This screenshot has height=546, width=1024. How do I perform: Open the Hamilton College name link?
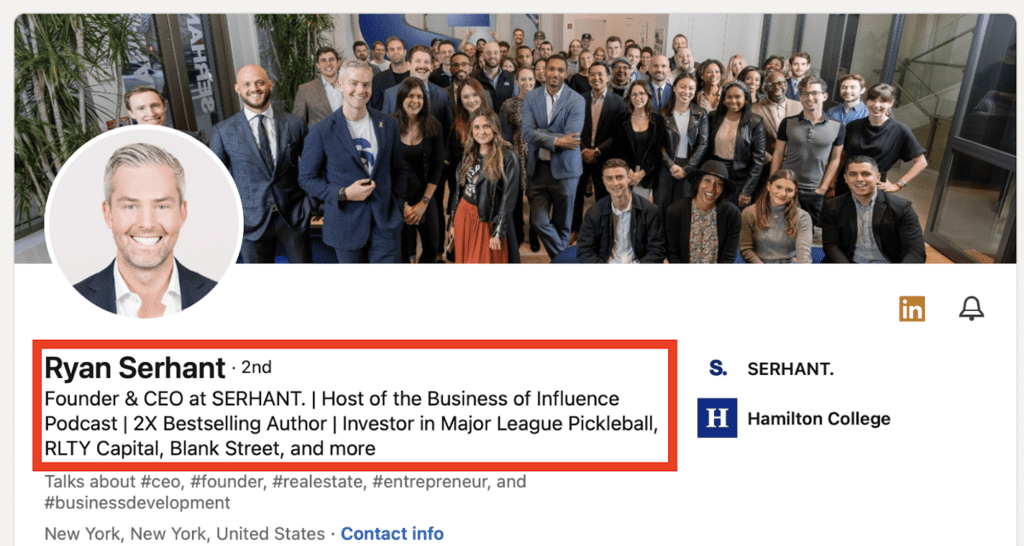pos(818,418)
